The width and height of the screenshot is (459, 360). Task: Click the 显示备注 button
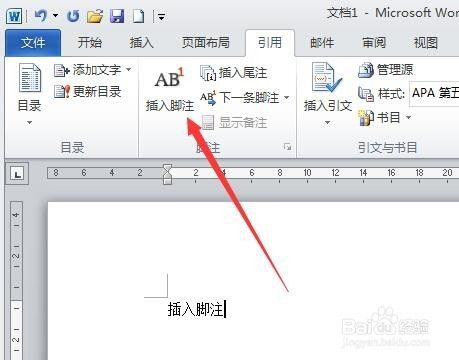click(x=234, y=123)
